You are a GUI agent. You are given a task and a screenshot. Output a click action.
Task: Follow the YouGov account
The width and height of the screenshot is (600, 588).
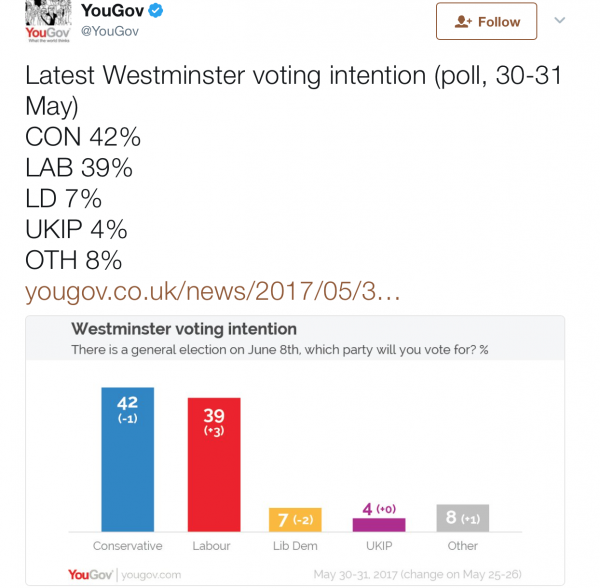[x=486, y=21]
